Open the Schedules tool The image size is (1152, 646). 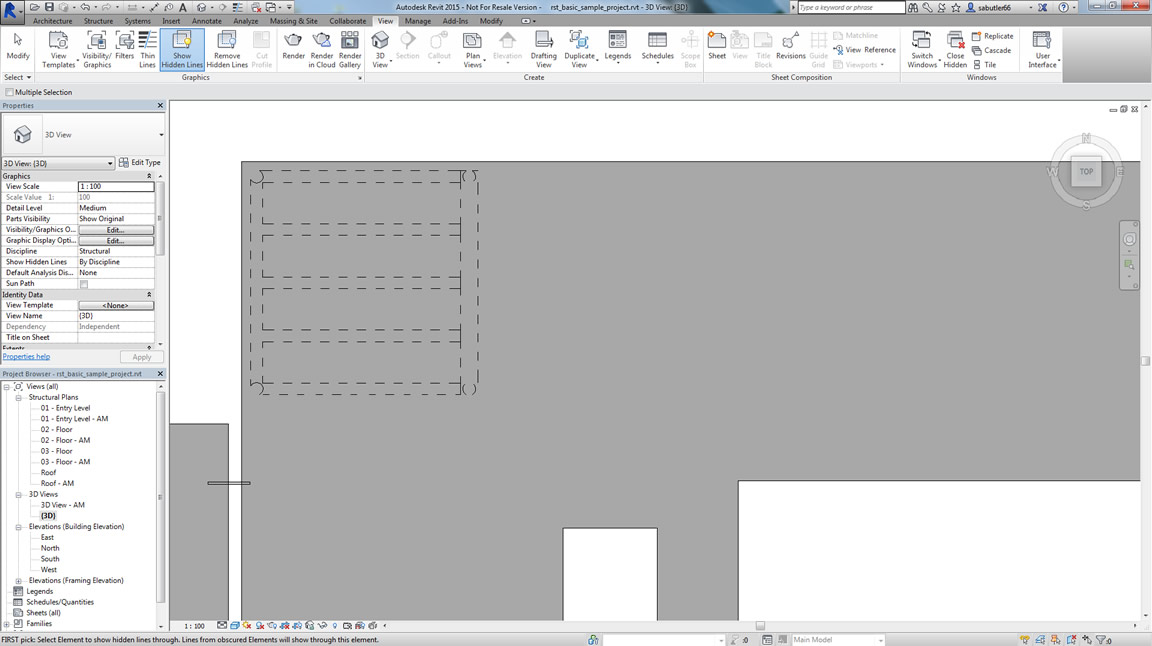657,46
